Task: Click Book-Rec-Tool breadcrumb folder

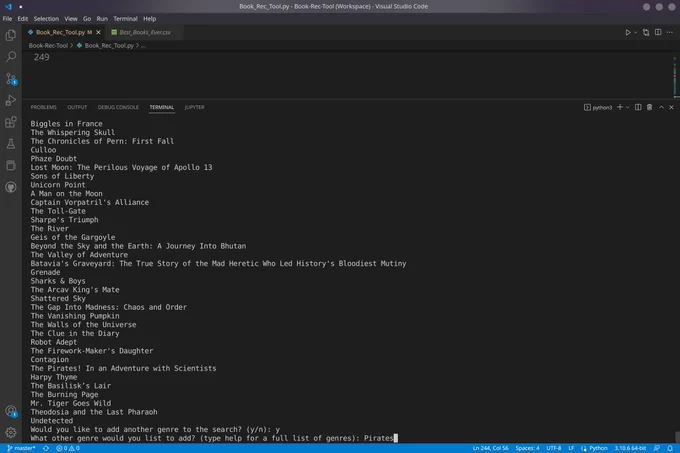Action: tap(48, 46)
